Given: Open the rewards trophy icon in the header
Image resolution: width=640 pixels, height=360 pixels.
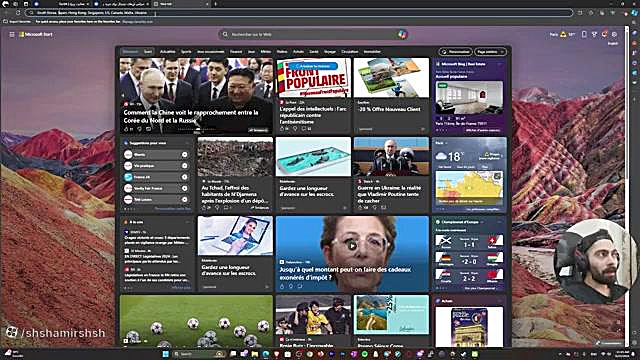Looking at the screenshot, I should [594, 35].
